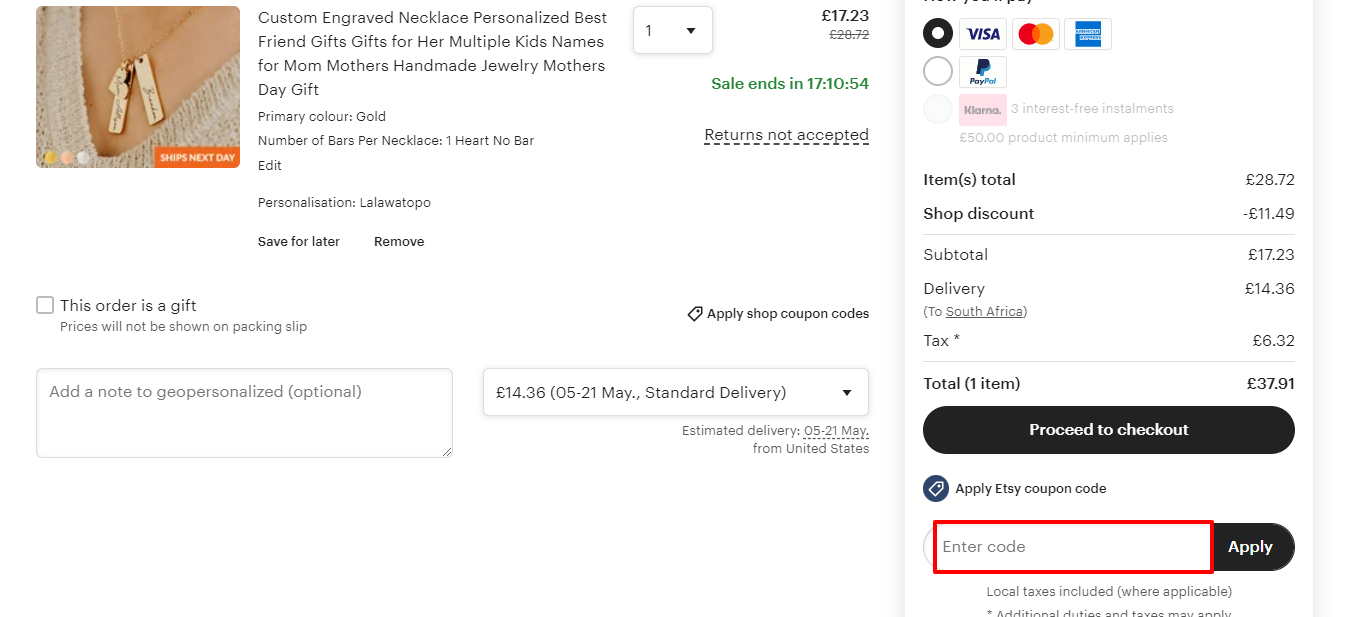The width and height of the screenshot is (1349, 617).
Task: Tick the 'This order is a gift' checkbox
Action: pyautogui.click(x=45, y=306)
